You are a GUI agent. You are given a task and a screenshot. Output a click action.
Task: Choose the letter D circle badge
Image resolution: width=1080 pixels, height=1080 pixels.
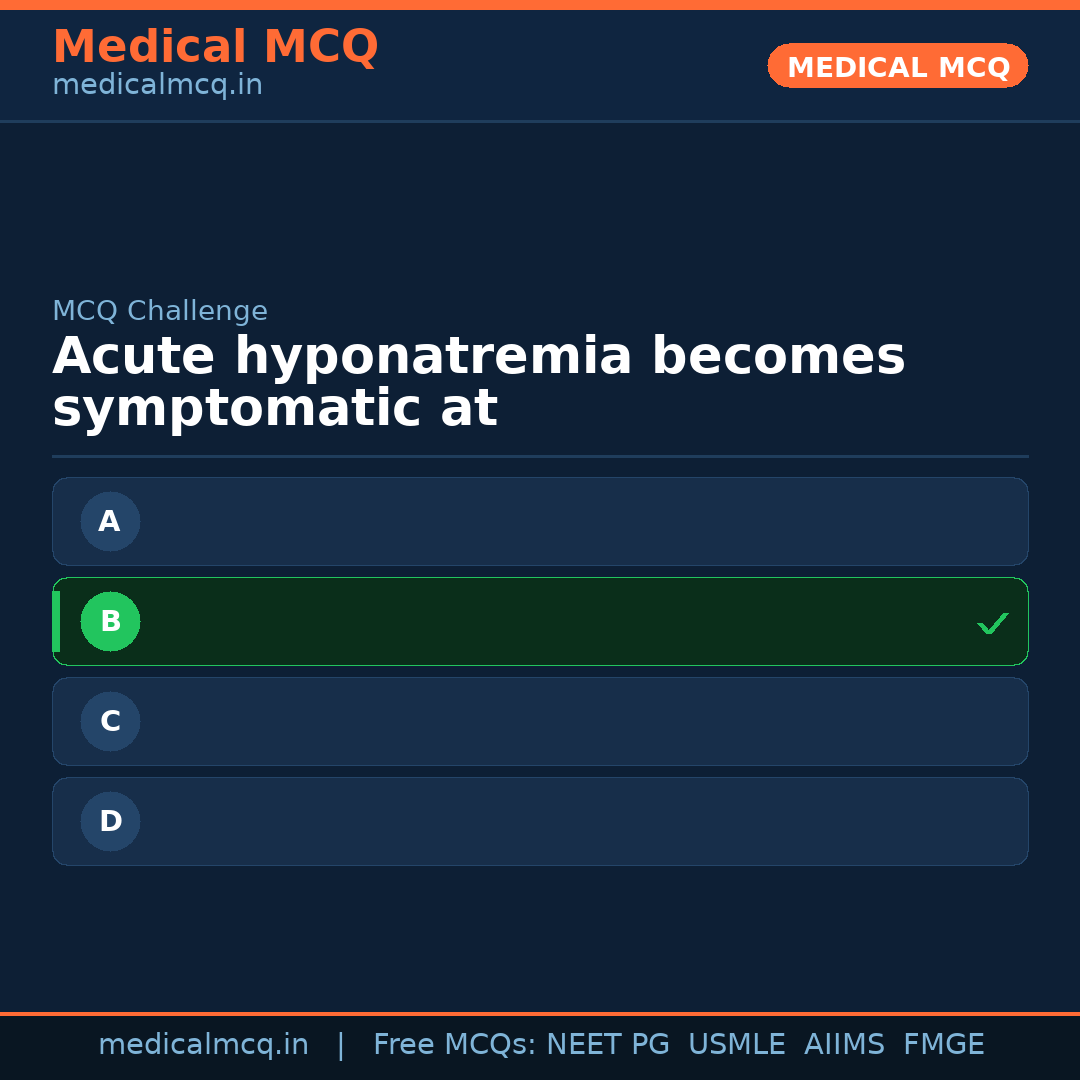tap(110, 821)
